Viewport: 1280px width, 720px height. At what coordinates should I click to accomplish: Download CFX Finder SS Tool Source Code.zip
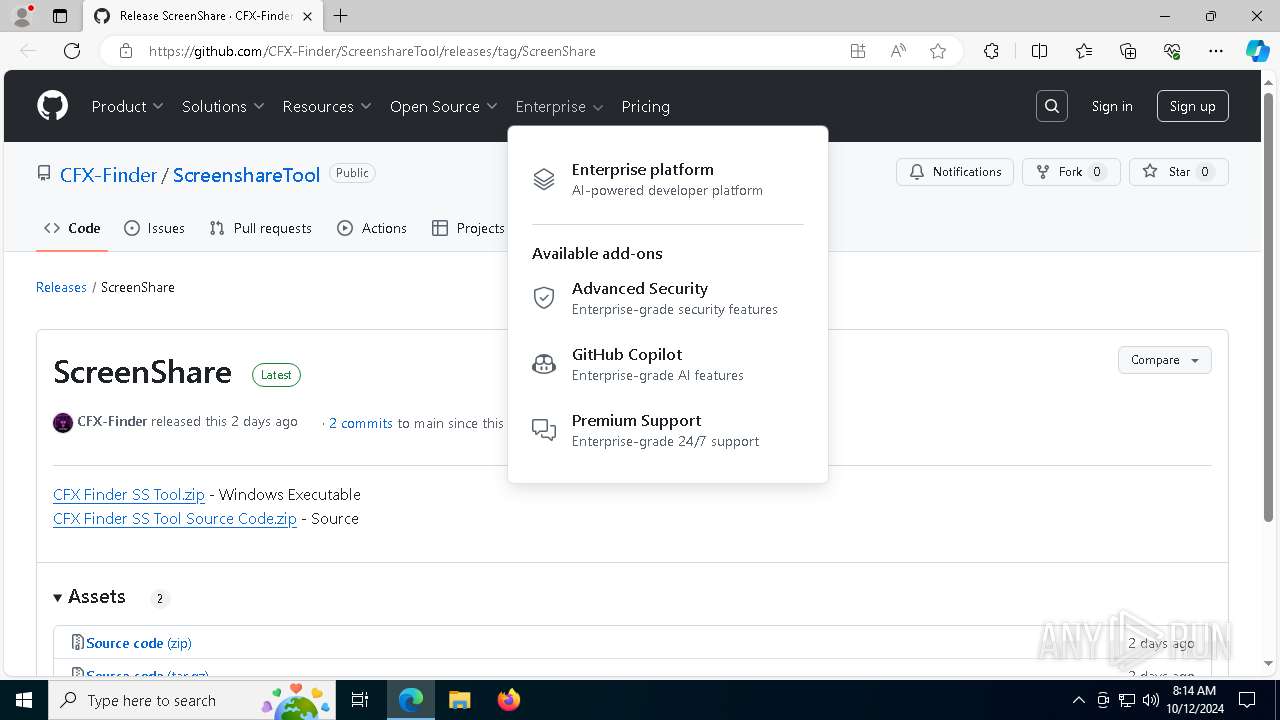175,518
